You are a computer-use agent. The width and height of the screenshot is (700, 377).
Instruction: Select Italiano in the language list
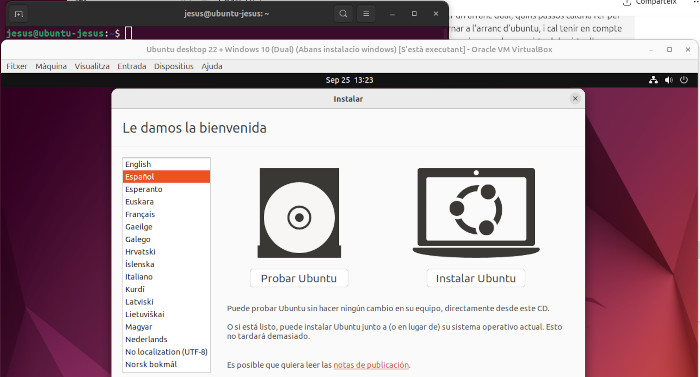click(166, 277)
